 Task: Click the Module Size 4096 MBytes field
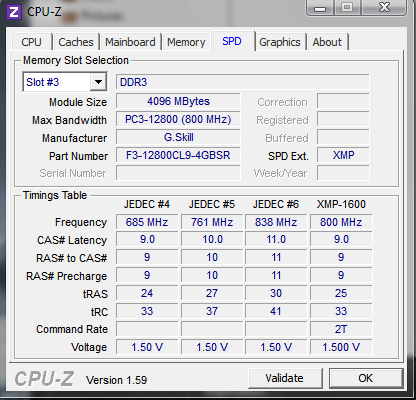click(x=178, y=101)
